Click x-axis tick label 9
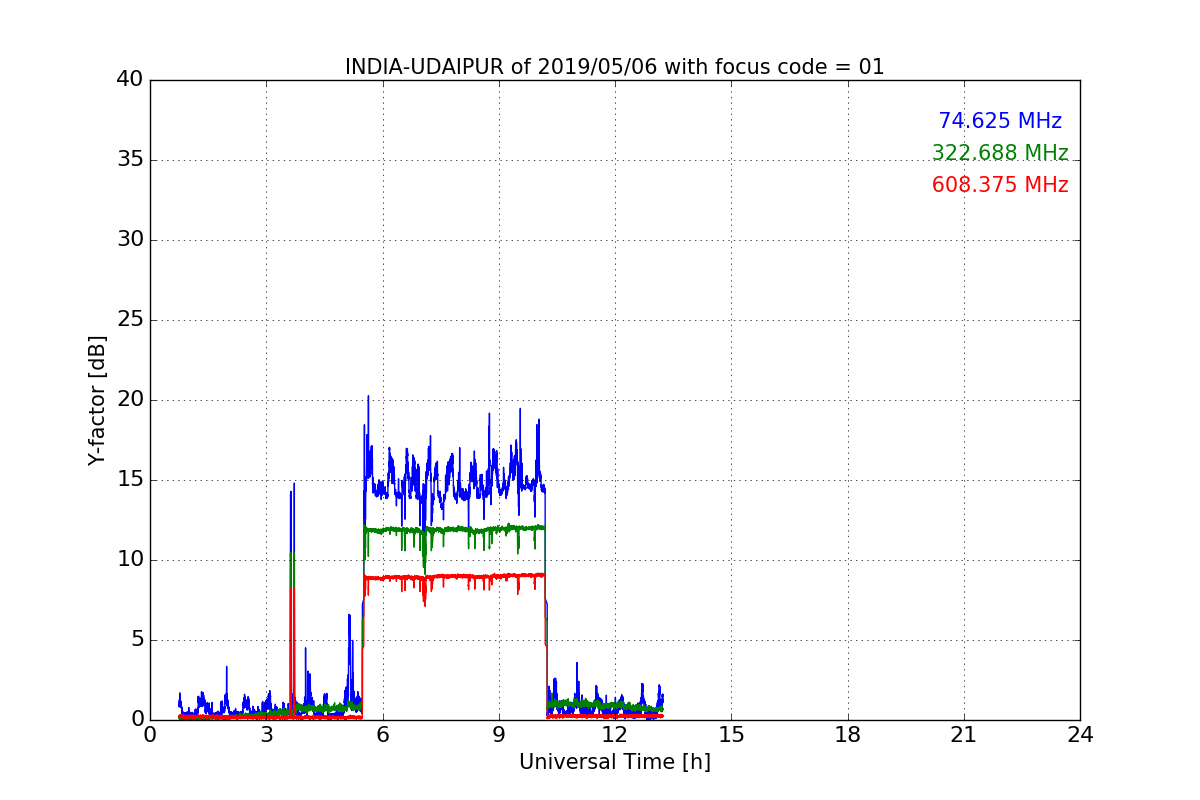 point(499,735)
